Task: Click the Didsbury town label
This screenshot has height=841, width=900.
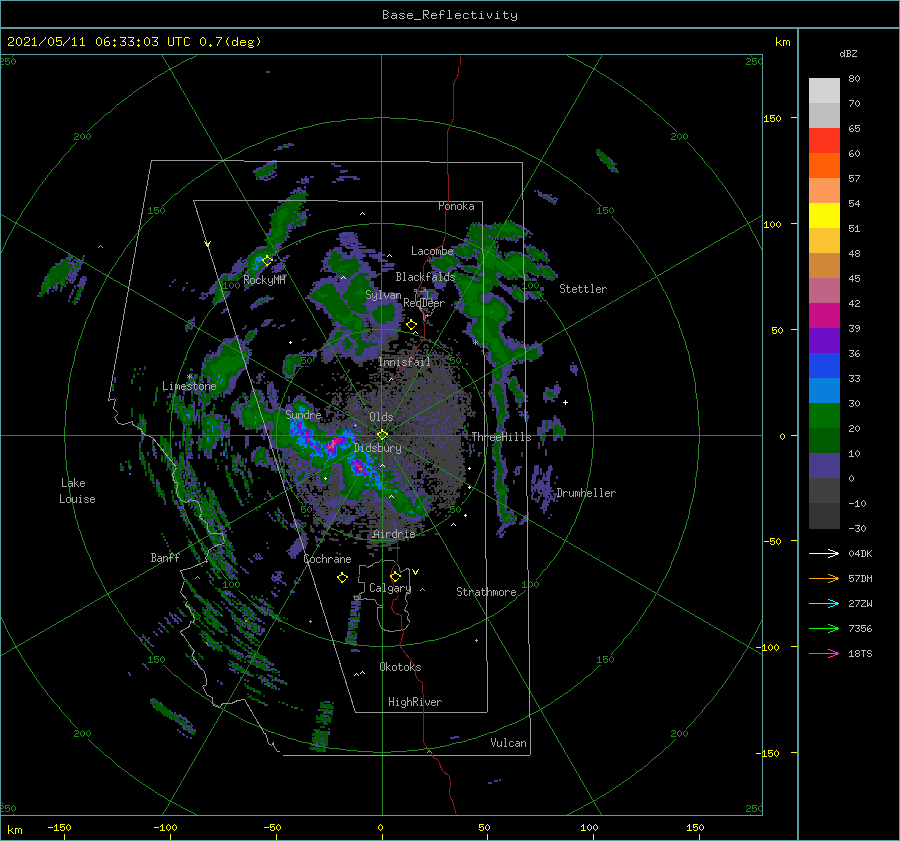Action: [377, 448]
